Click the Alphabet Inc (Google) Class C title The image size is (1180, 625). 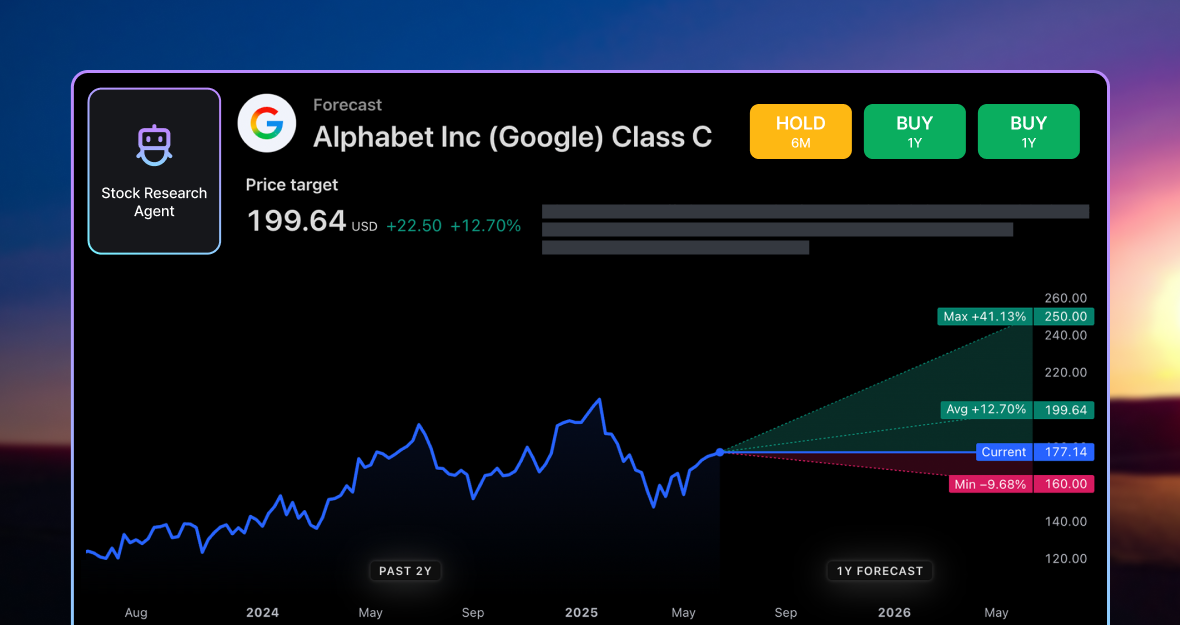pos(512,137)
